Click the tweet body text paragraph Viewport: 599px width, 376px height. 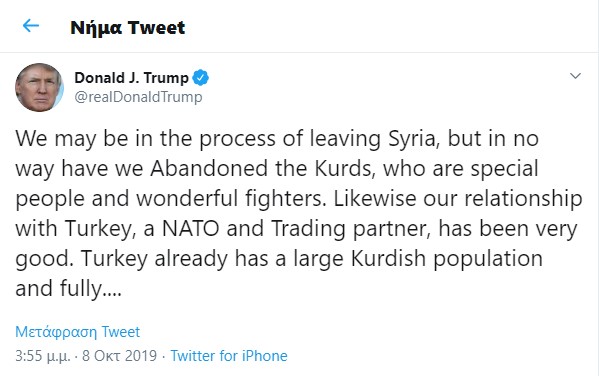299,214
